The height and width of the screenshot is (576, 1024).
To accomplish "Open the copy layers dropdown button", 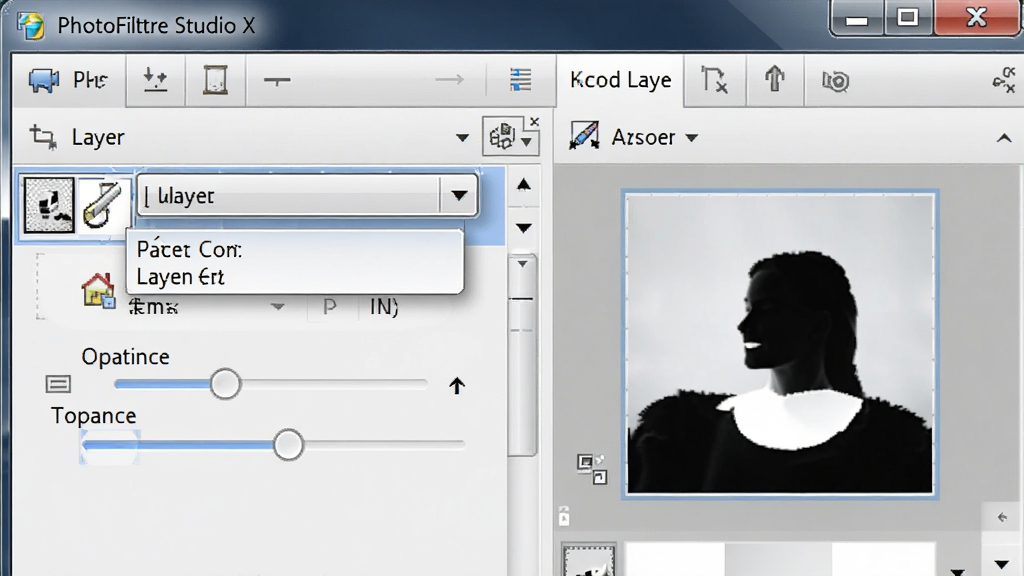I will point(511,136).
